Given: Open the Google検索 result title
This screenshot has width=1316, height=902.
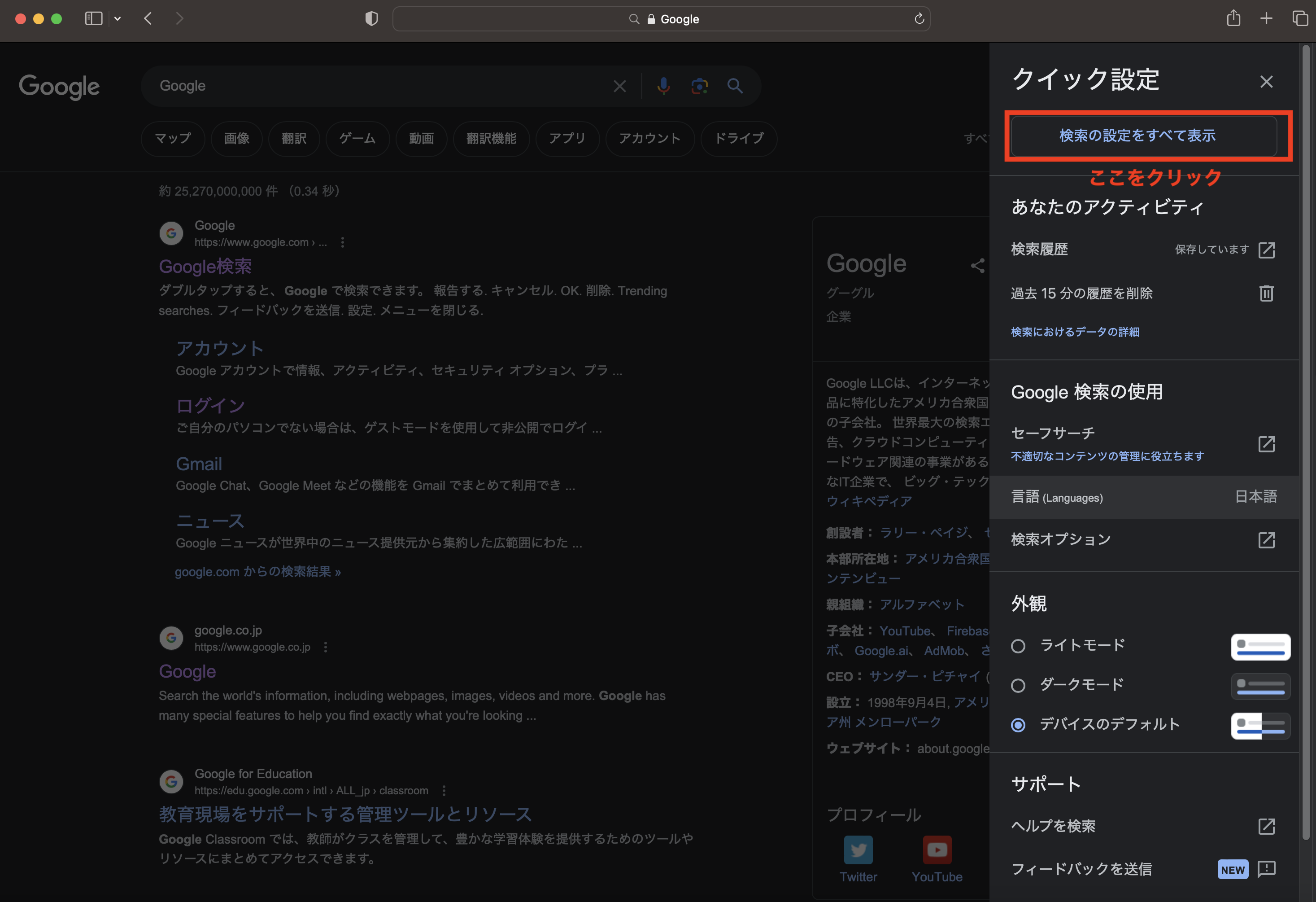Looking at the screenshot, I should click(205, 266).
